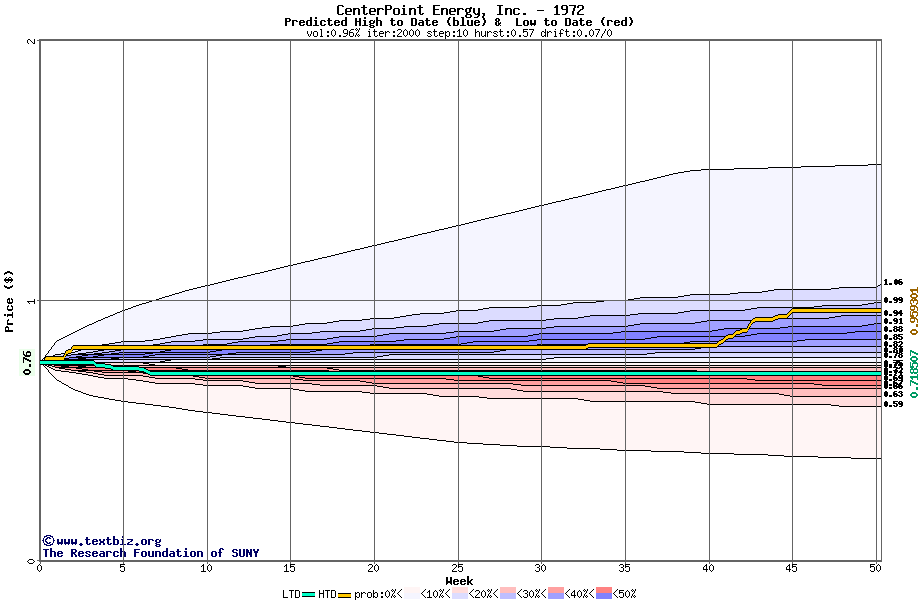Screen dimensions: 920x600
Task: Click the "0.91" right-edge price label
Action: (x=893, y=321)
